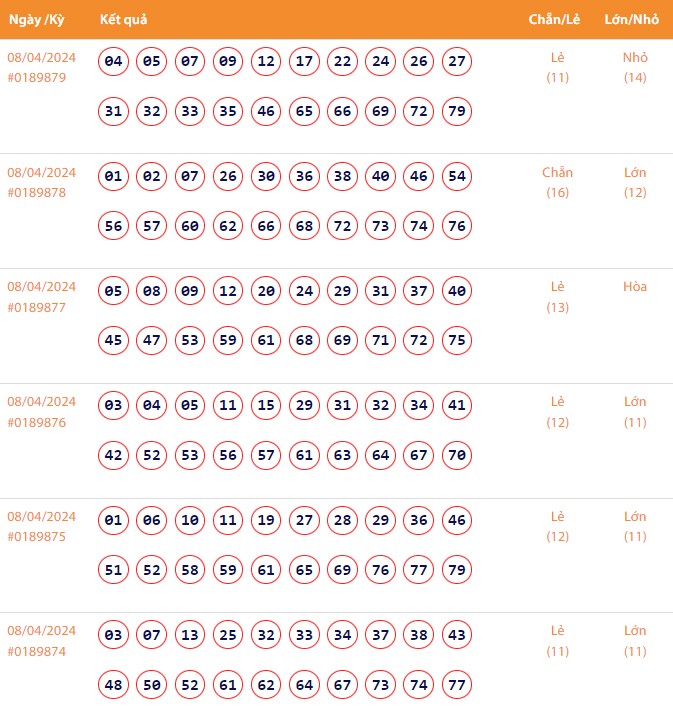Select ball 60 in draw #0189878

tap(190, 226)
